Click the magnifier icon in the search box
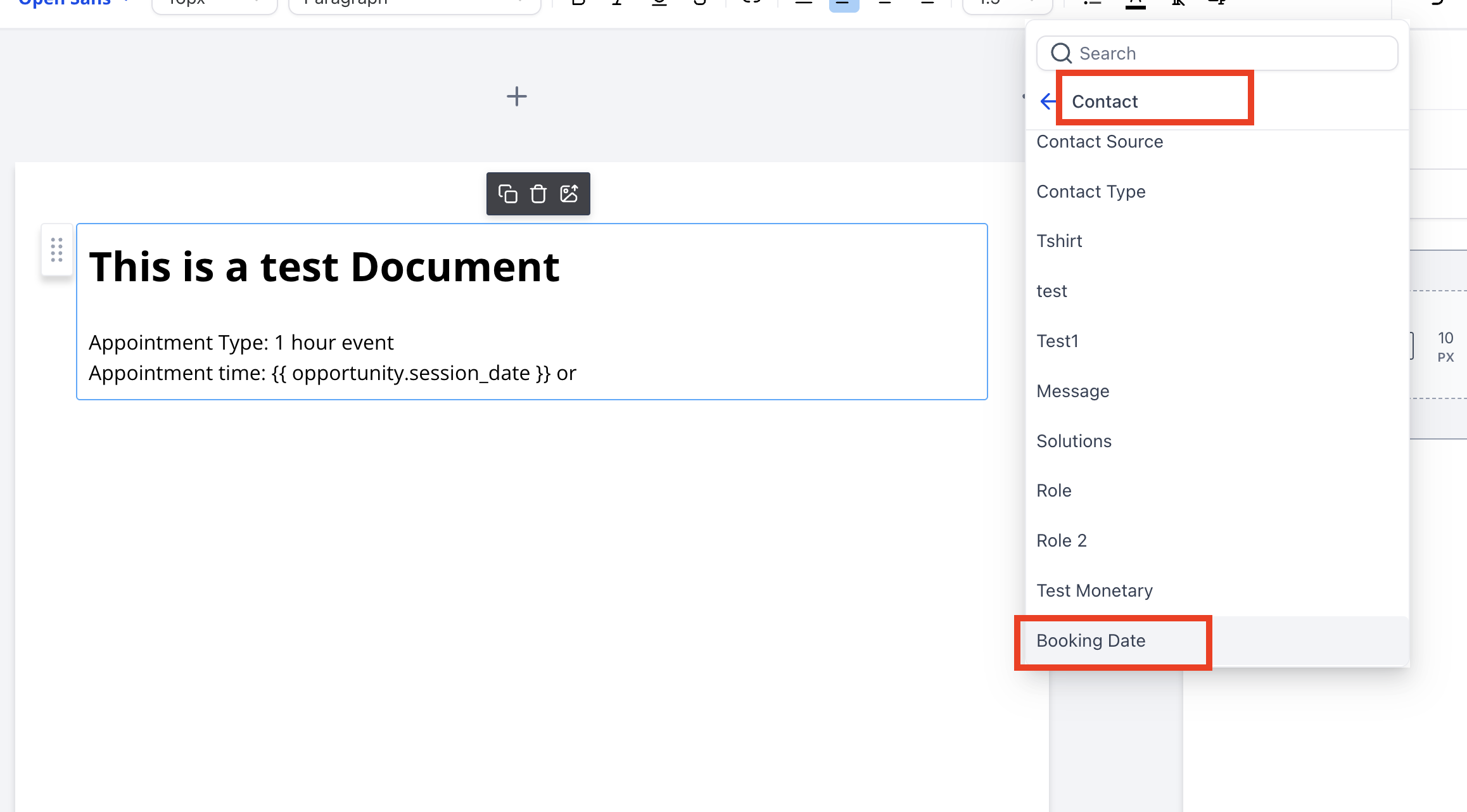 1061,54
